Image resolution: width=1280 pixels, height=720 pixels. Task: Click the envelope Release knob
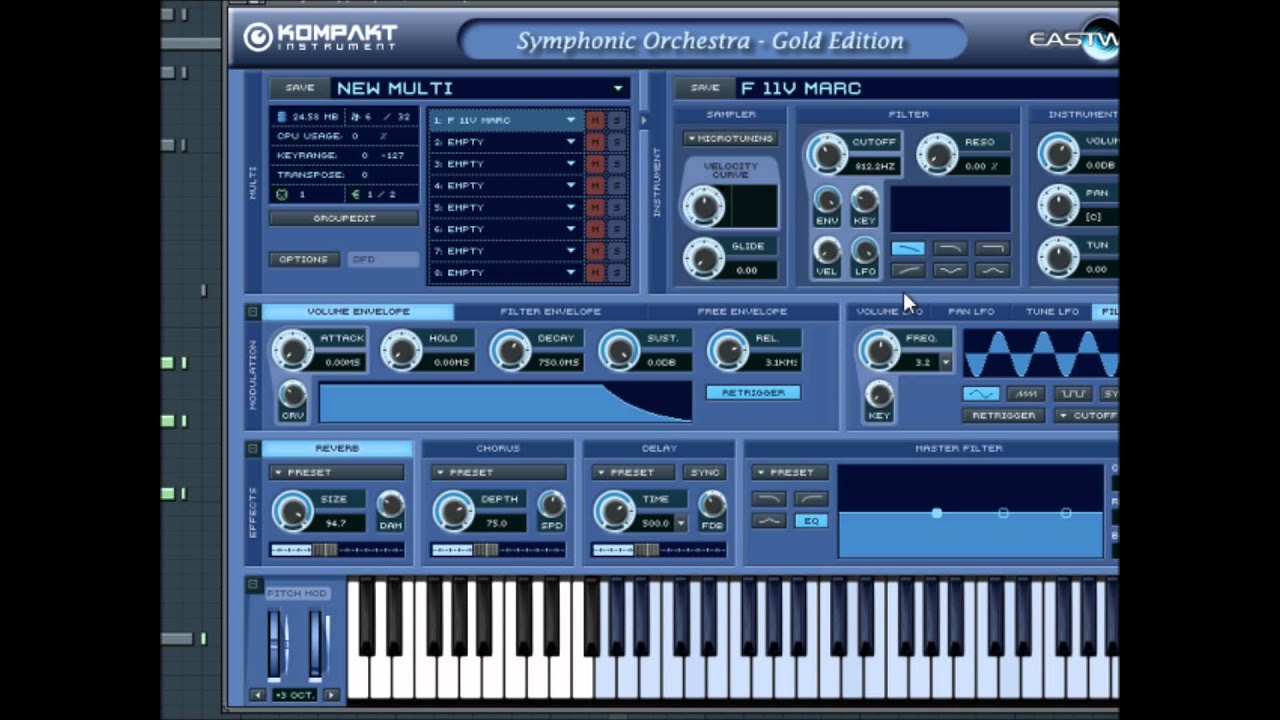tap(727, 350)
